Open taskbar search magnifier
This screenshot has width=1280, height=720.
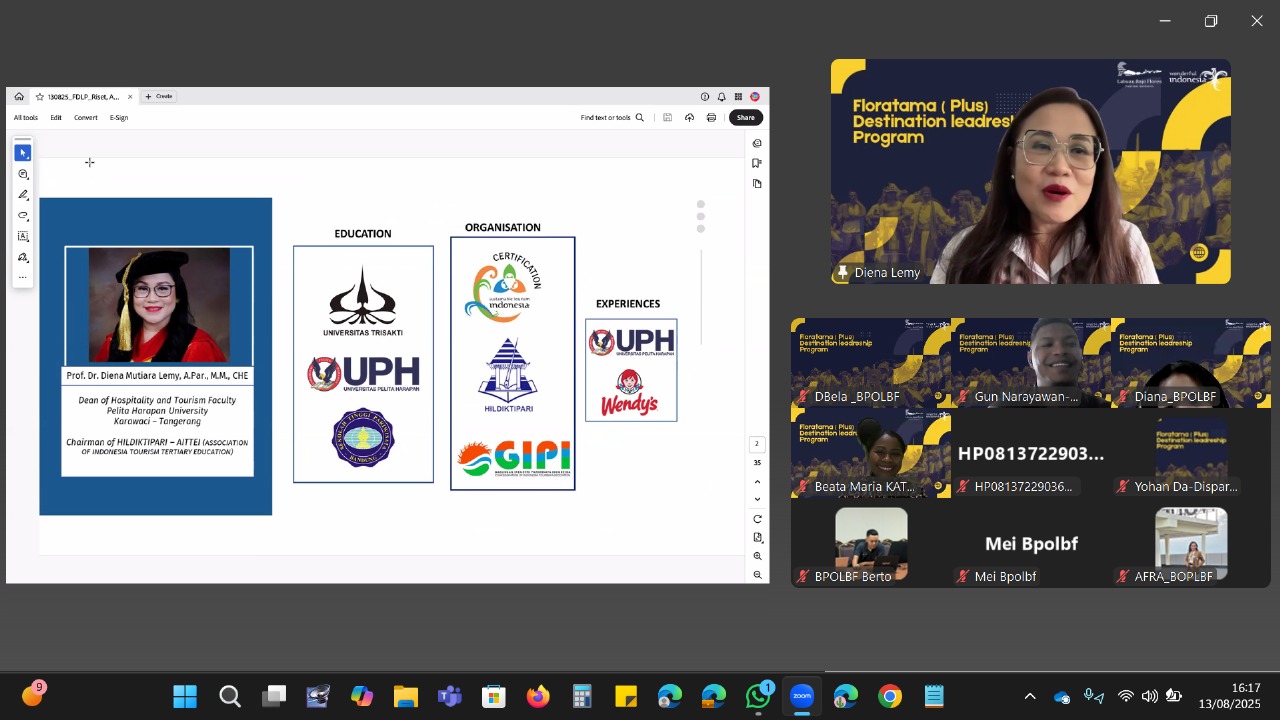pyautogui.click(x=230, y=696)
